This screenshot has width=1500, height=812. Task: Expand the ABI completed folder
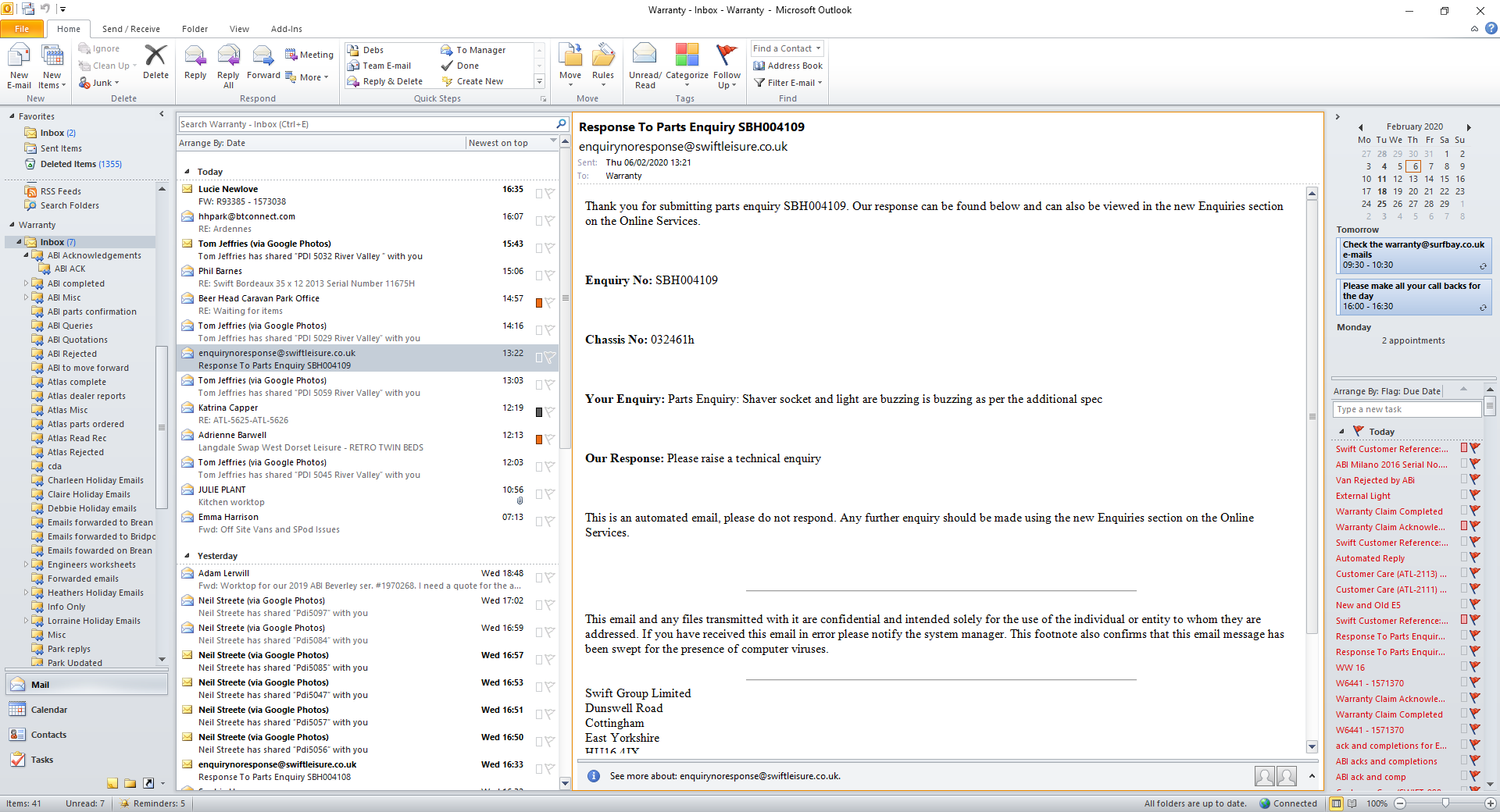coord(26,283)
